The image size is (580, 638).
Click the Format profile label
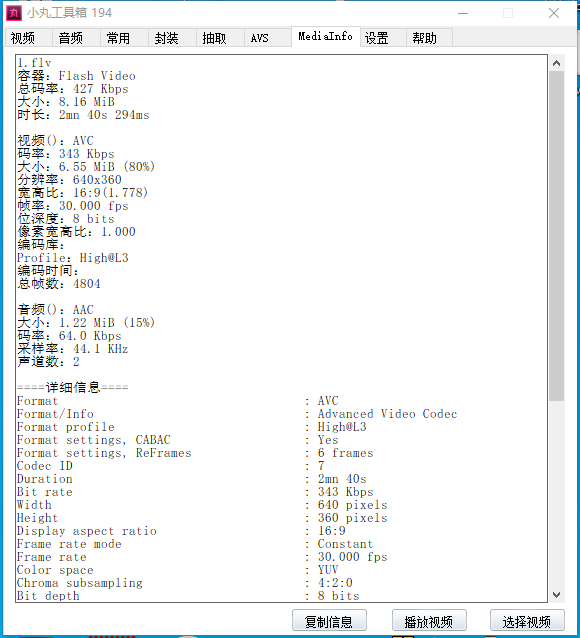coord(66,427)
